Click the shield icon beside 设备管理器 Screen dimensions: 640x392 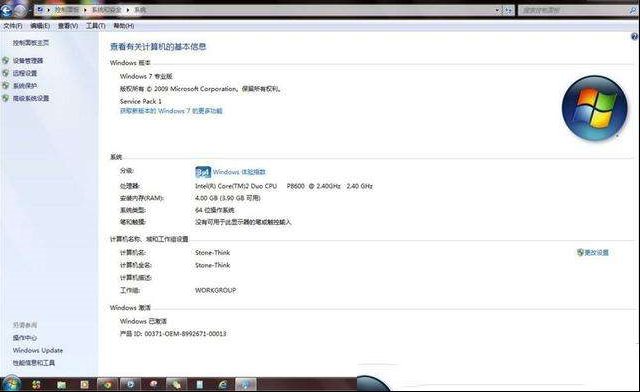coord(5,60)
